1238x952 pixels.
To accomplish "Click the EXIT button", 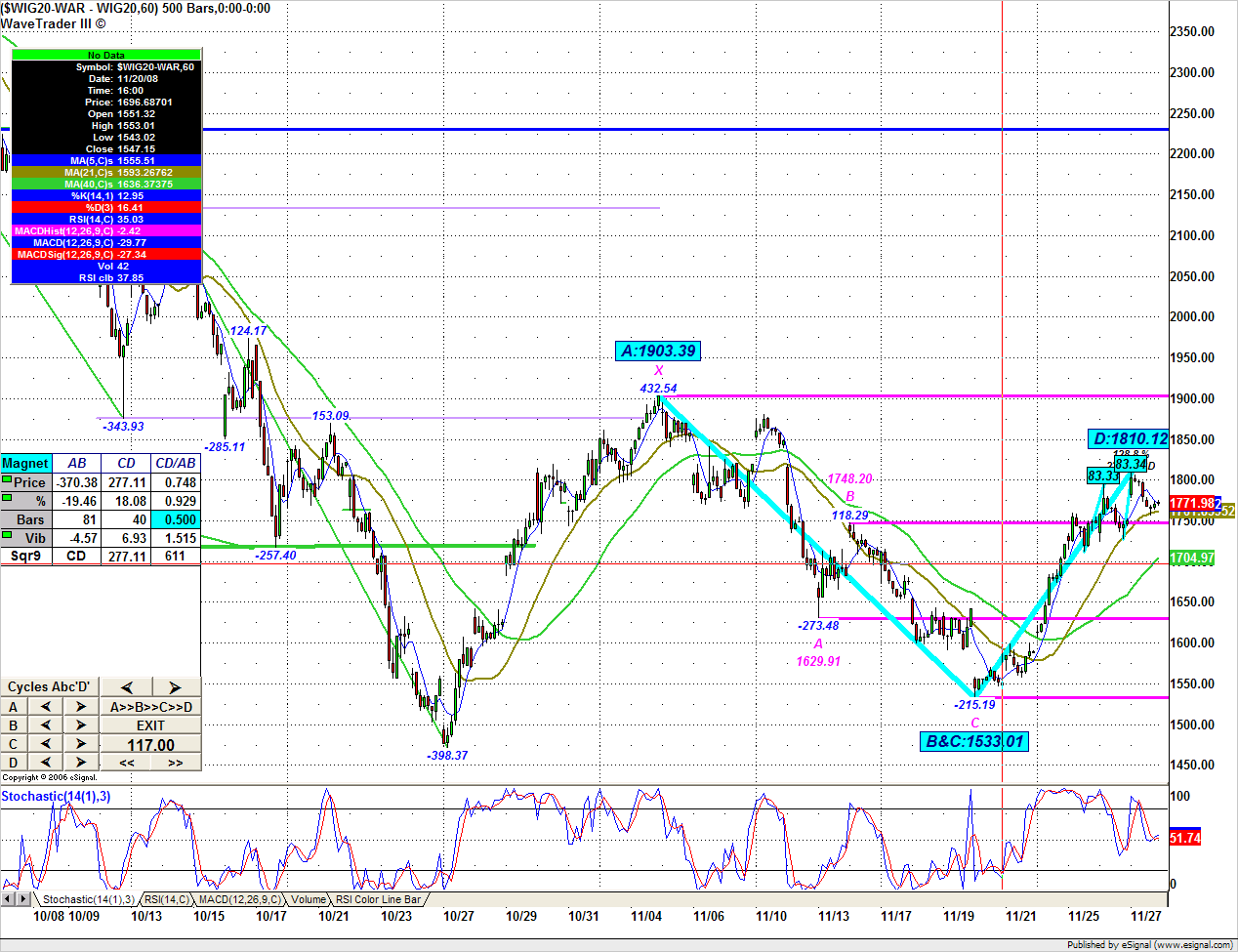I will coord(150,725).
